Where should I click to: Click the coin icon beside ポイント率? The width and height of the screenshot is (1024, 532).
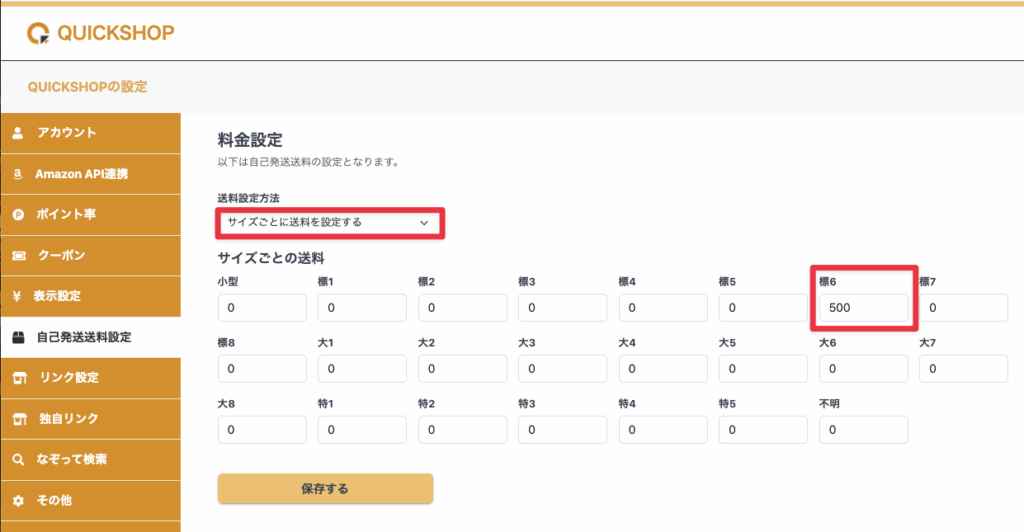18,215
